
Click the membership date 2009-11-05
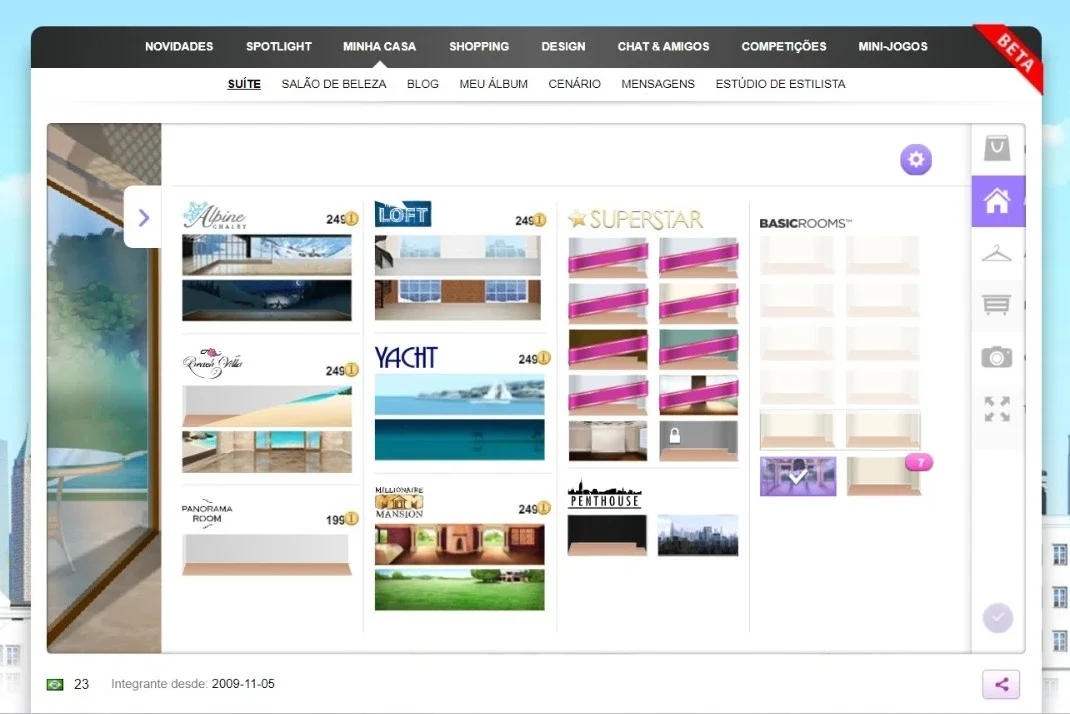tap(243, 684)
